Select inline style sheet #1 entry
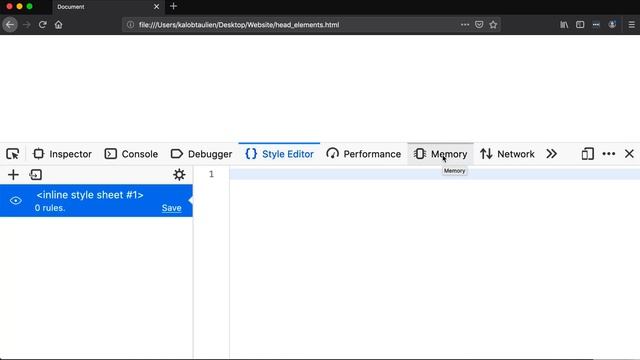The height and width of the screenshot is (360, 640). tap(96, 201)
